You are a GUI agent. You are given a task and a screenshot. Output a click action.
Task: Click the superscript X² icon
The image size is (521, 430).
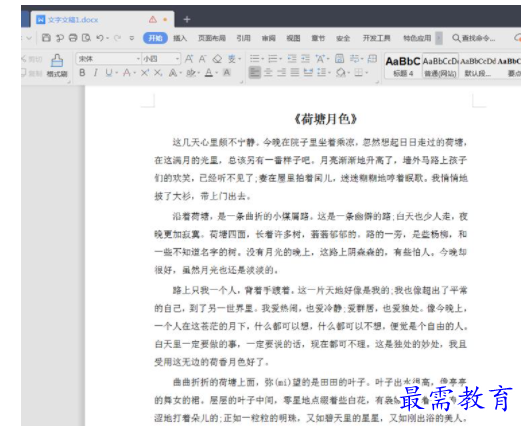point(145,72)
